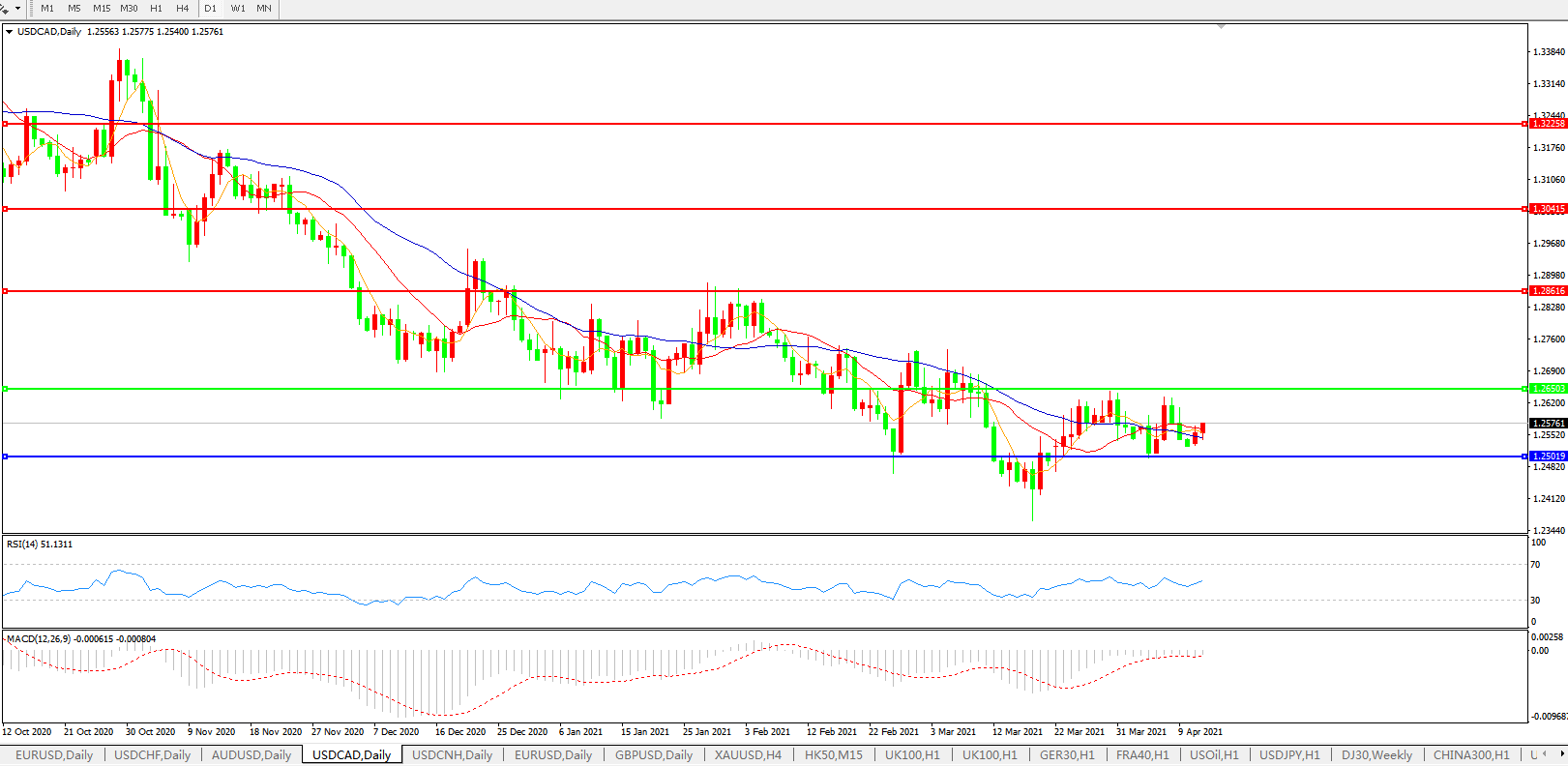
Task: Click the gray chart shift marker triangle
Action: pyautogui.click(x=1221, y=26)
